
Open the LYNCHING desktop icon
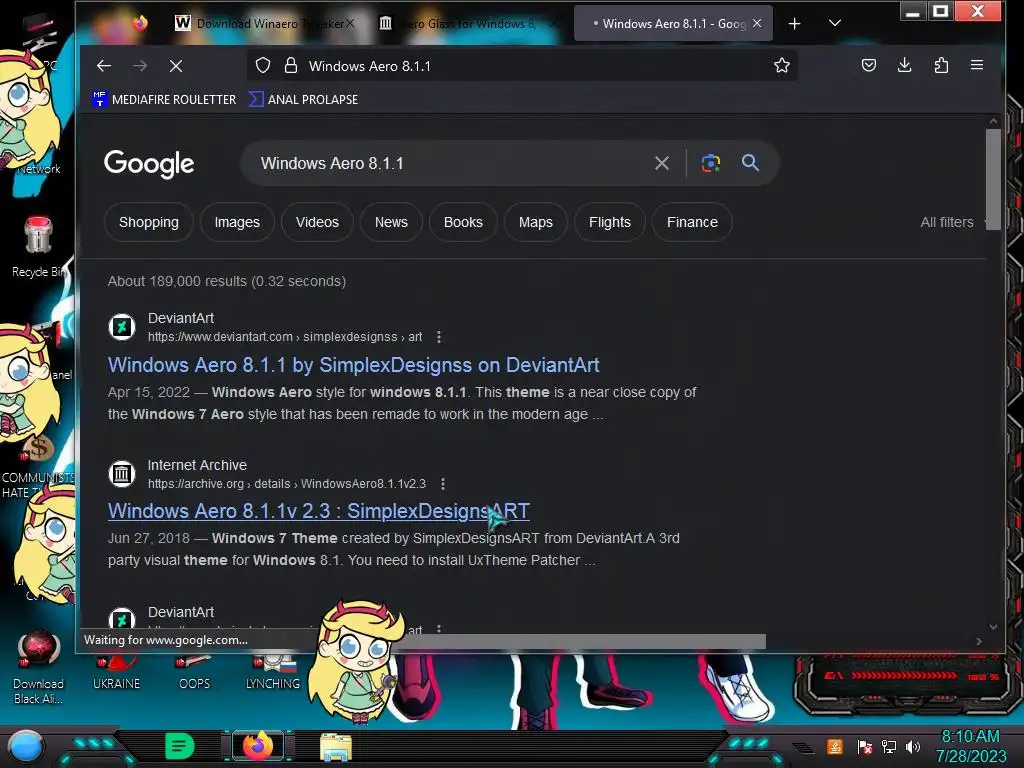coord(272,671)
